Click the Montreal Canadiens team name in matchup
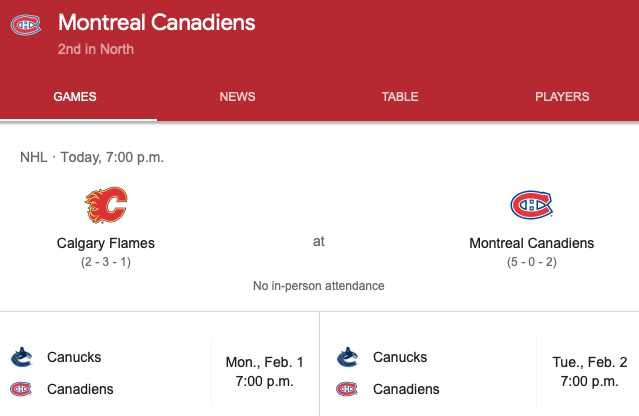Viewport: 639px width, 416px height. tap(531, 243)
